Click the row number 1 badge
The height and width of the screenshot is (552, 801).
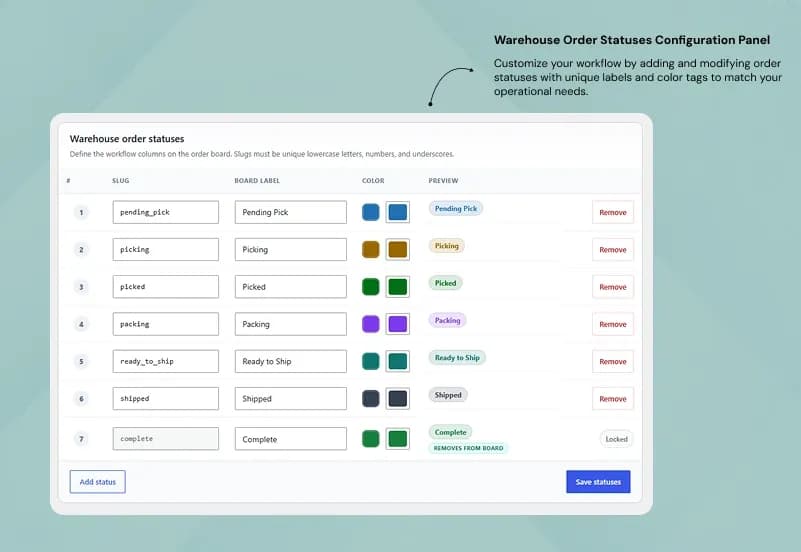(x=81, y=212)
